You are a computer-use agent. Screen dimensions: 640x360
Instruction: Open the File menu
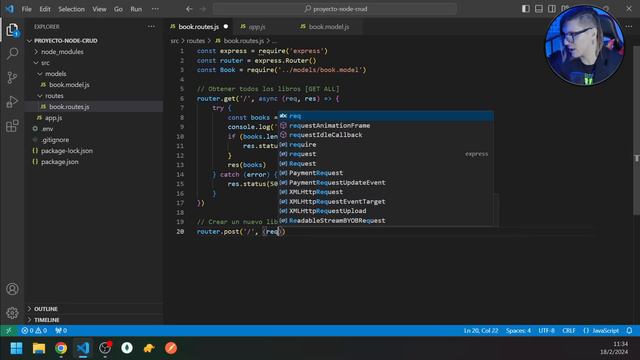pos(27,9)
